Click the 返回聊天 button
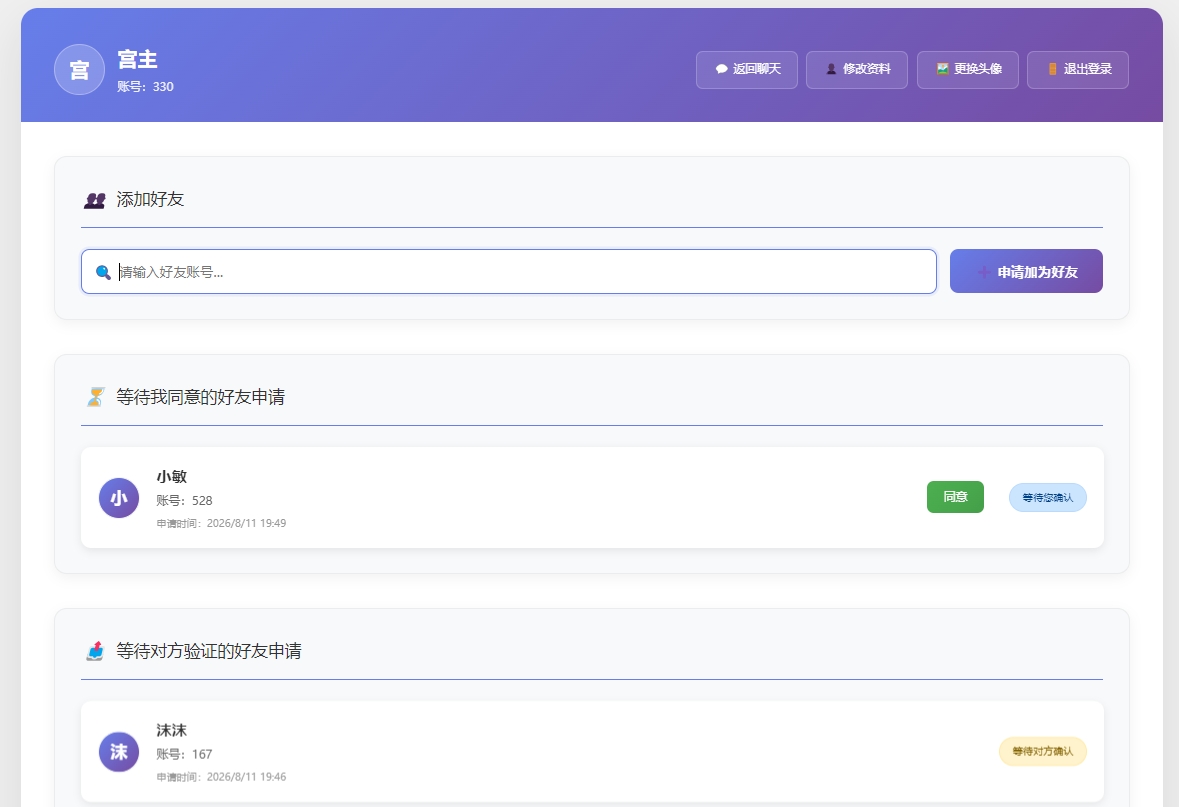Image resolution: width=1179 pixels, height=807 pixels. (747, 70)
